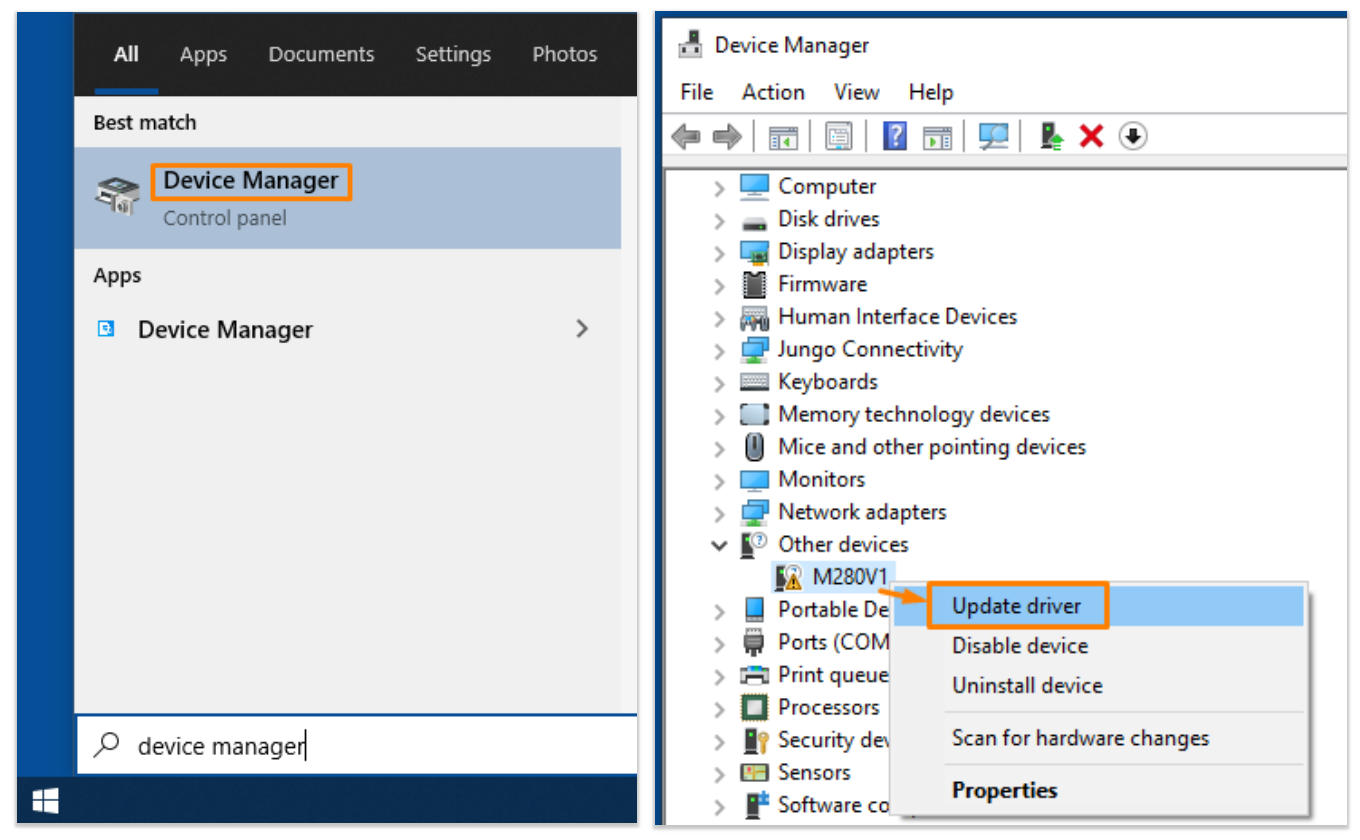Viewport: 1360px width, 840px height.
Task: Collapse the Other devices category
Action: coord(719,544)
